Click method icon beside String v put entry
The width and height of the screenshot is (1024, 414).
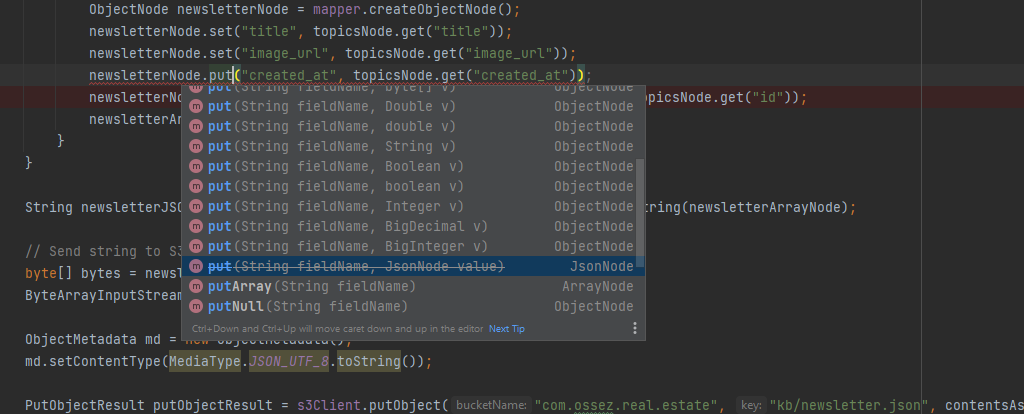click(196, 146)
